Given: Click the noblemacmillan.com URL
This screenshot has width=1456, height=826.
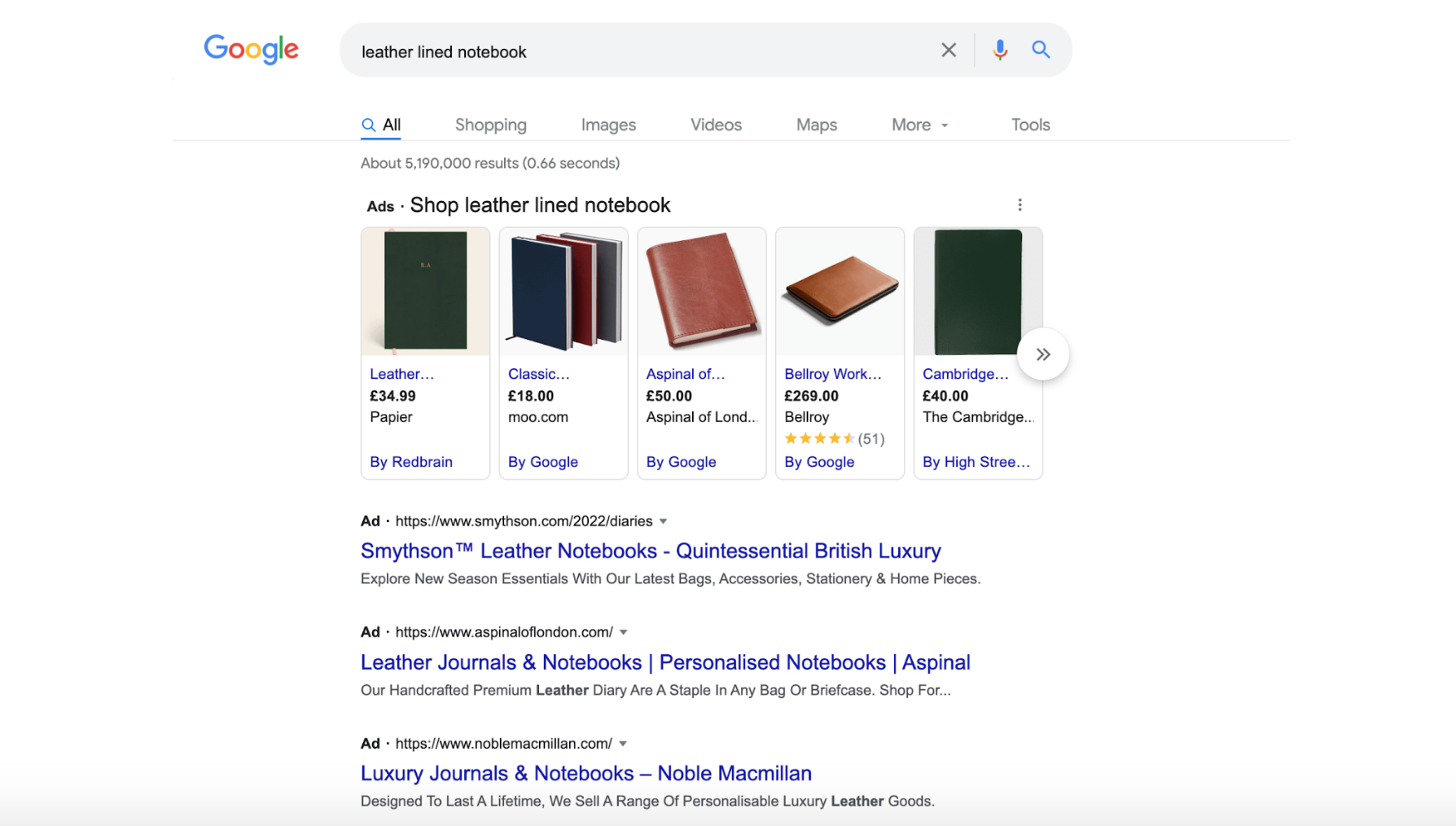Looking at the screenshot, I should point(503,744).
